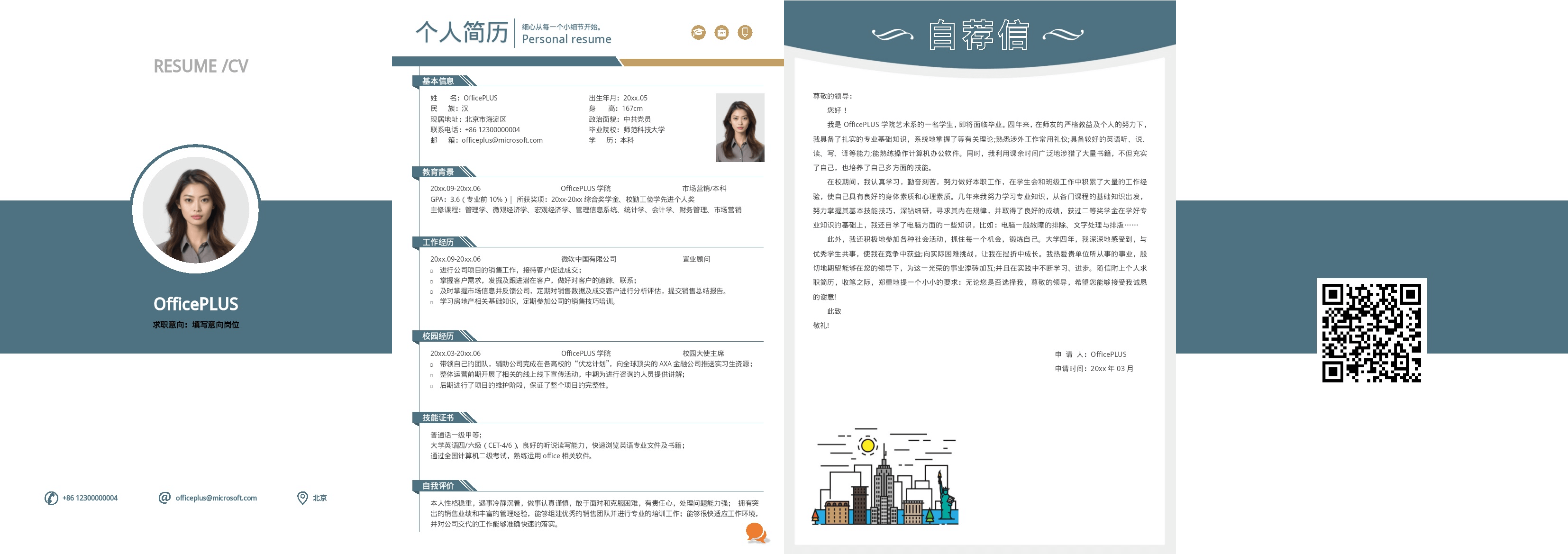Click the 校园经历 section header
1568x554 pixels.
(438, 336)
